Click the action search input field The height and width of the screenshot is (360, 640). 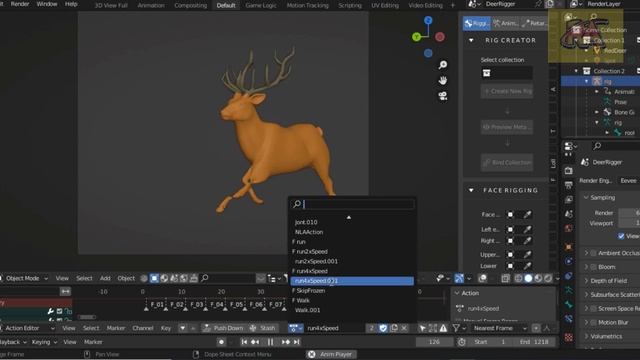coord(352,204)
